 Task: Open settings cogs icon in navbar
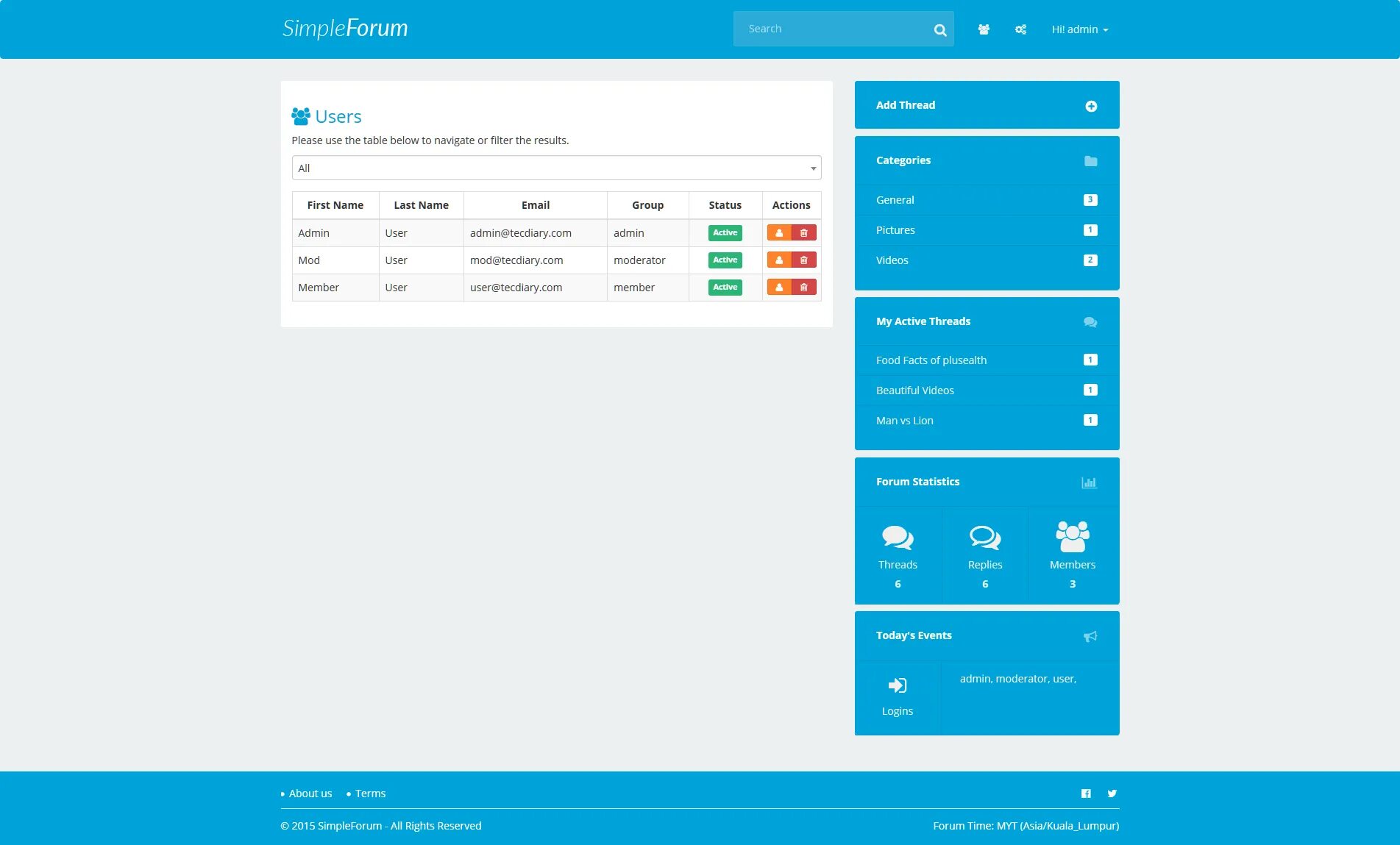[x=1020, y=29]
